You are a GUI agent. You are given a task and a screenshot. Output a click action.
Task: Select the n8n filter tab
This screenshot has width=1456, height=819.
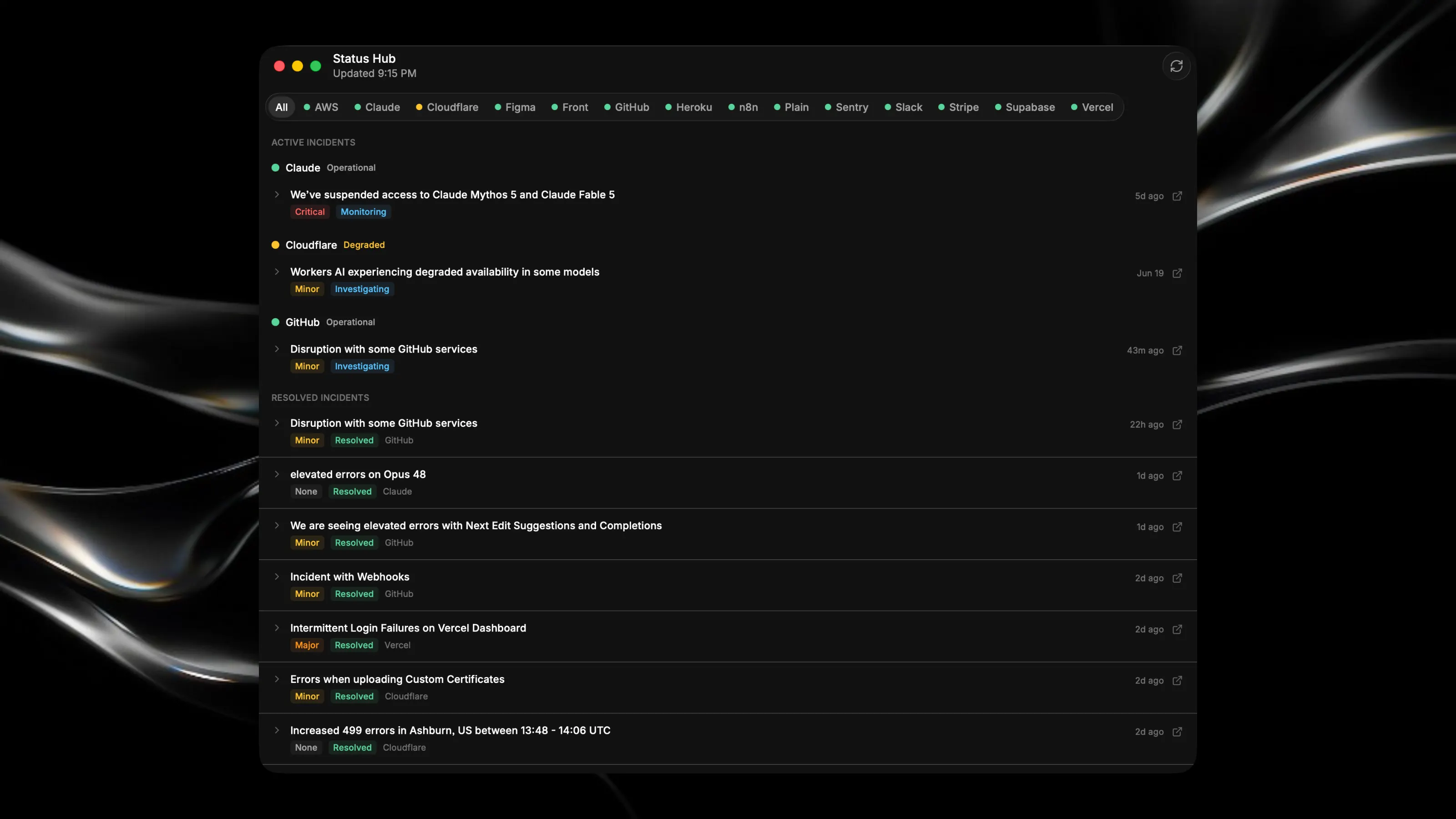pyautogui.click(x=743, y=107)
